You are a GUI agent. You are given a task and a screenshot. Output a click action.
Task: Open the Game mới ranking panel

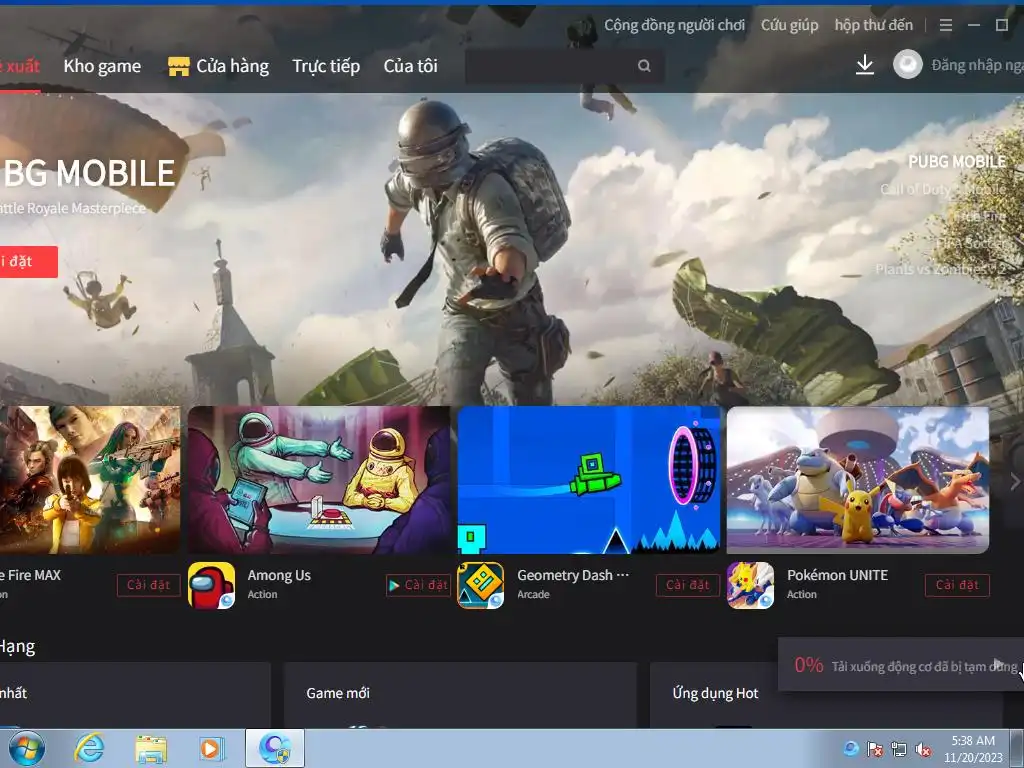point(460,695)
